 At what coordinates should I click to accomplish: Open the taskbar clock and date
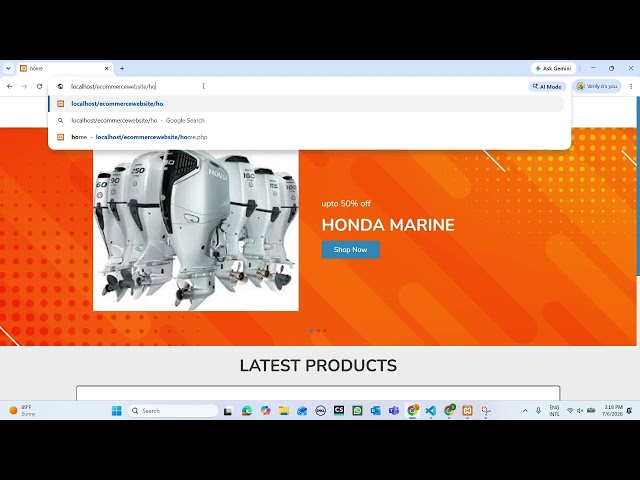(x=612, y=411)
